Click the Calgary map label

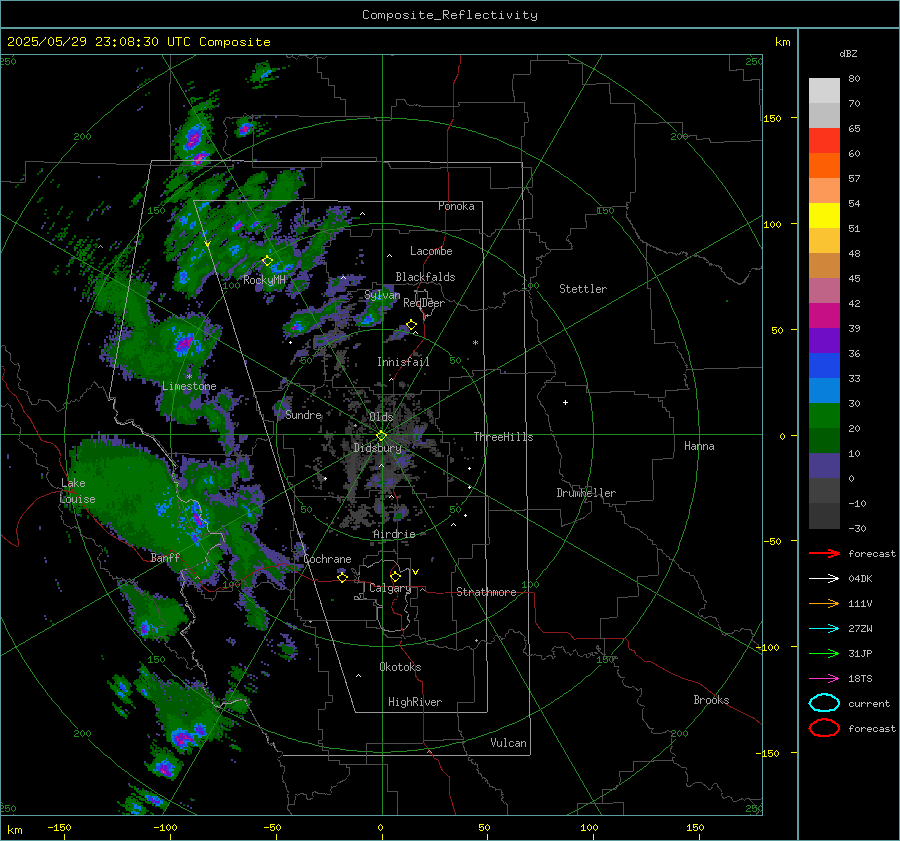[390, 588]
